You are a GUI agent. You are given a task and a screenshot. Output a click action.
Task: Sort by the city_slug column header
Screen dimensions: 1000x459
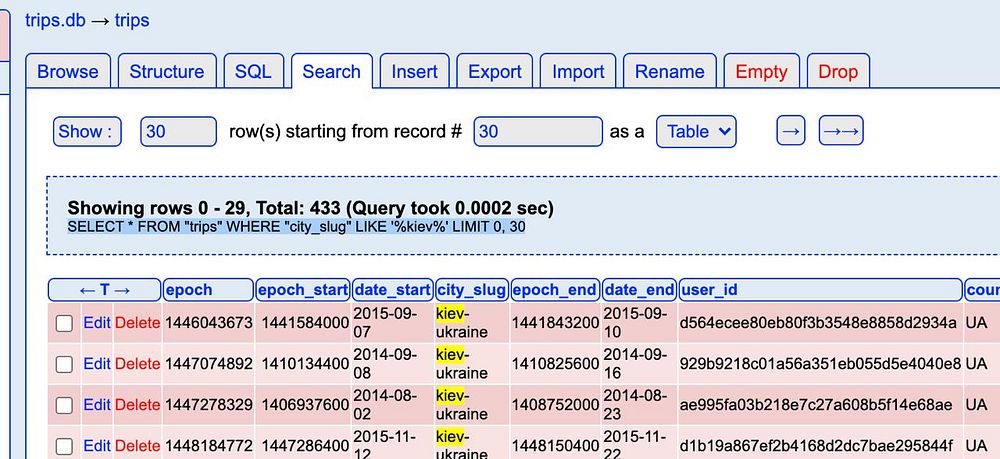[472, 290]
